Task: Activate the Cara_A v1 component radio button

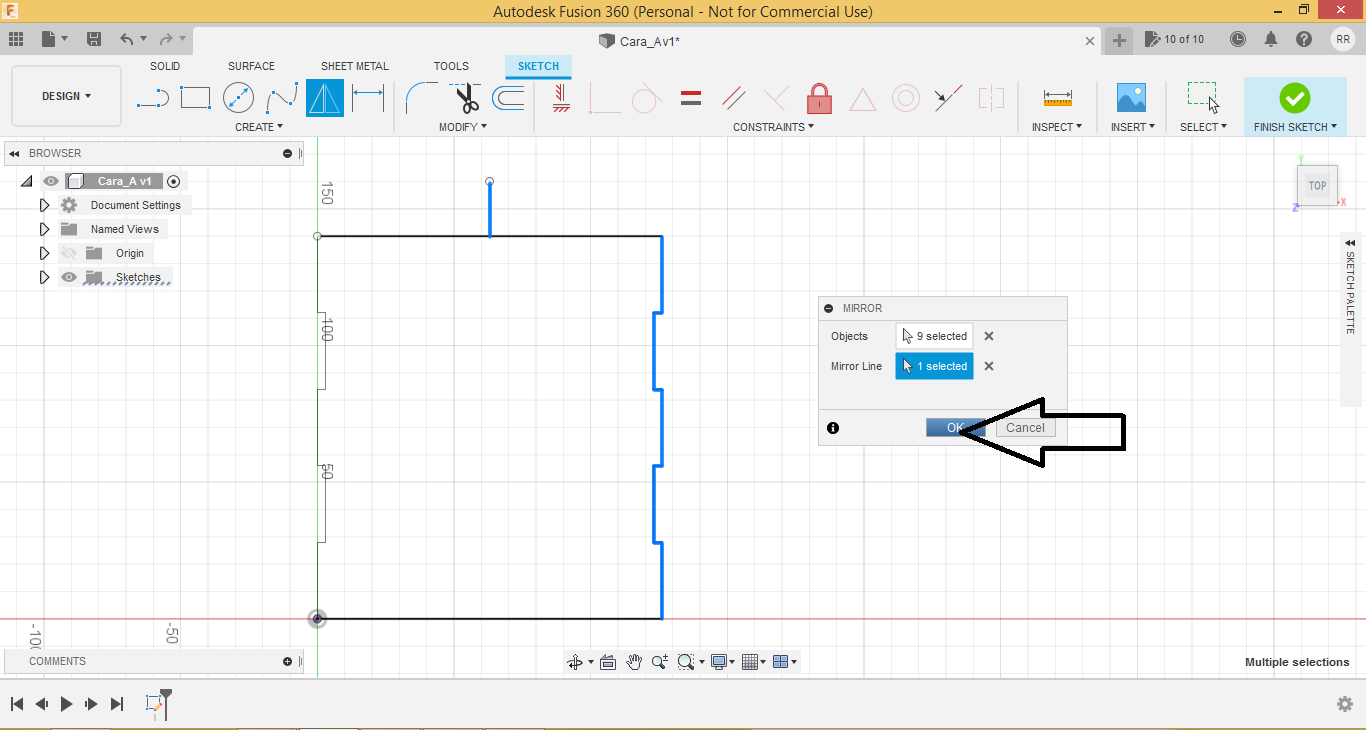Action: [x=174, y=181]
